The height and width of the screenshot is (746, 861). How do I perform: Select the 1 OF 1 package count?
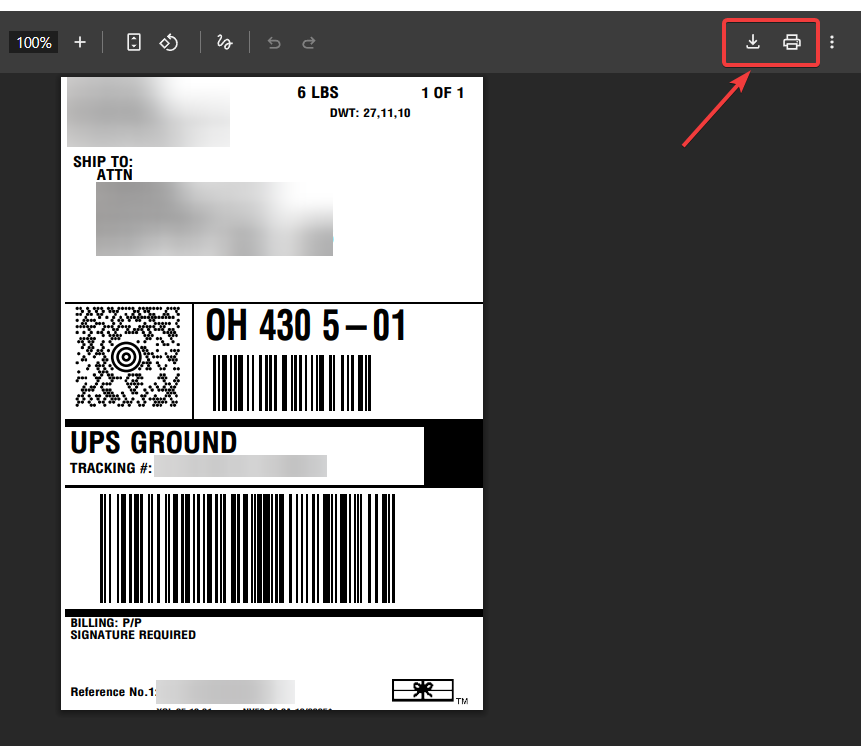(x=443, y=93)
